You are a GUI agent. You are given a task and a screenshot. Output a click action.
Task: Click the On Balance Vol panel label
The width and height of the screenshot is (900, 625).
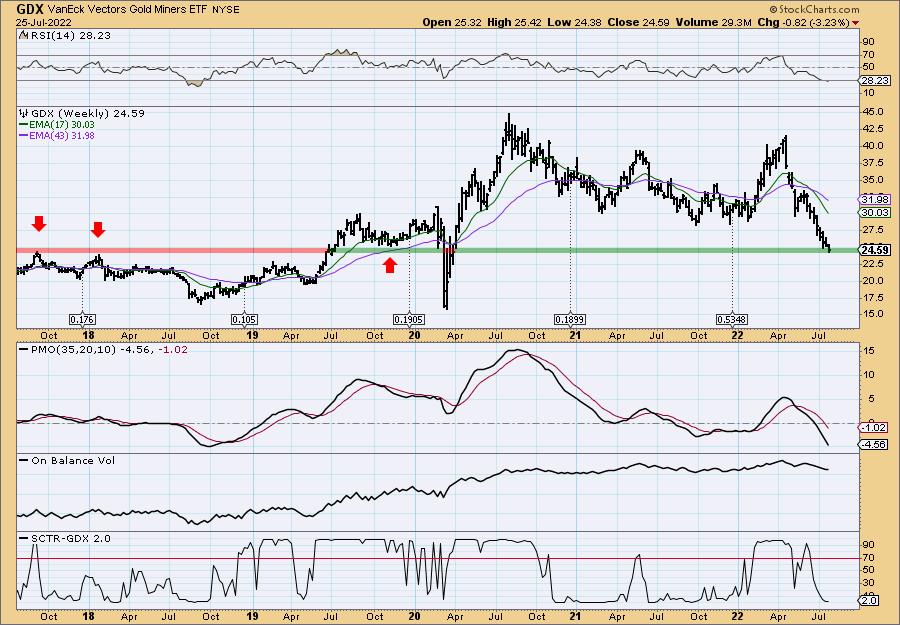72,460
